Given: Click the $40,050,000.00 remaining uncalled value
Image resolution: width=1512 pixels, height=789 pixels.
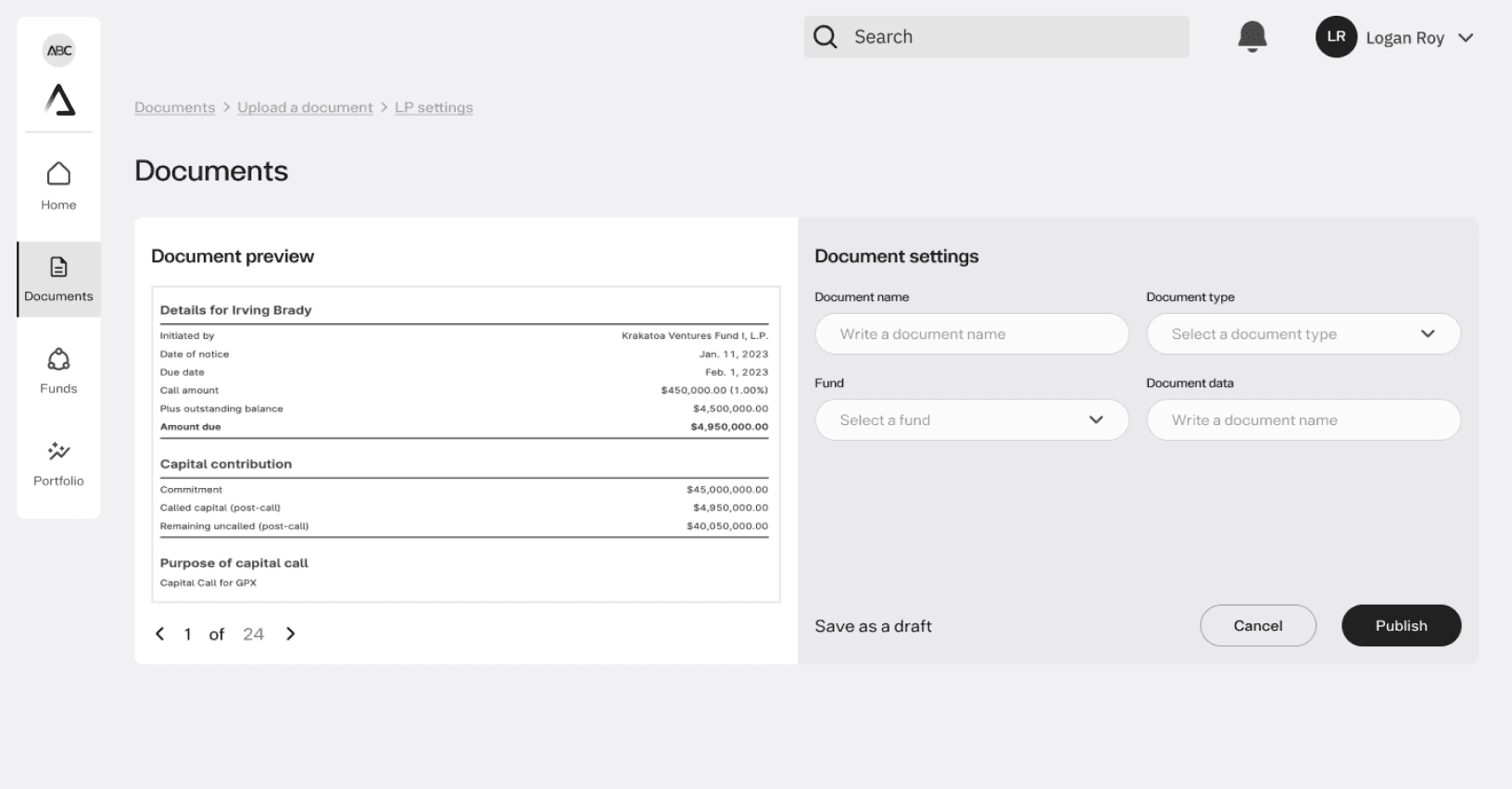Looking at the screenshot, I should pos(727,526).
